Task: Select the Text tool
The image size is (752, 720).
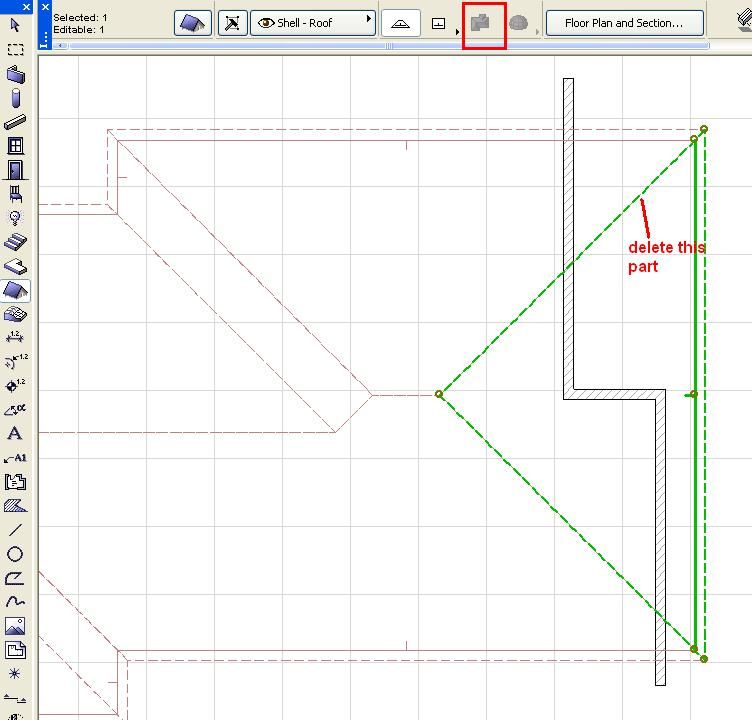Action: point(15,434)
